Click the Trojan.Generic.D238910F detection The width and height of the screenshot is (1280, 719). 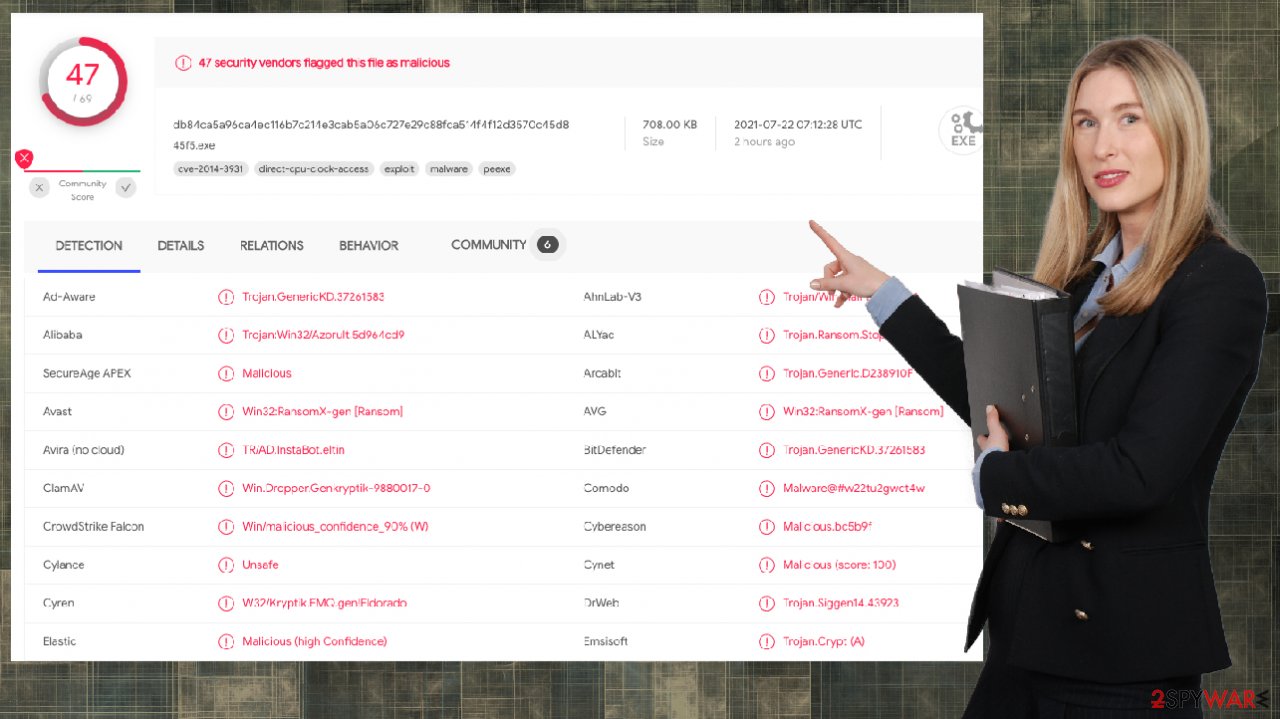point(848,373)
